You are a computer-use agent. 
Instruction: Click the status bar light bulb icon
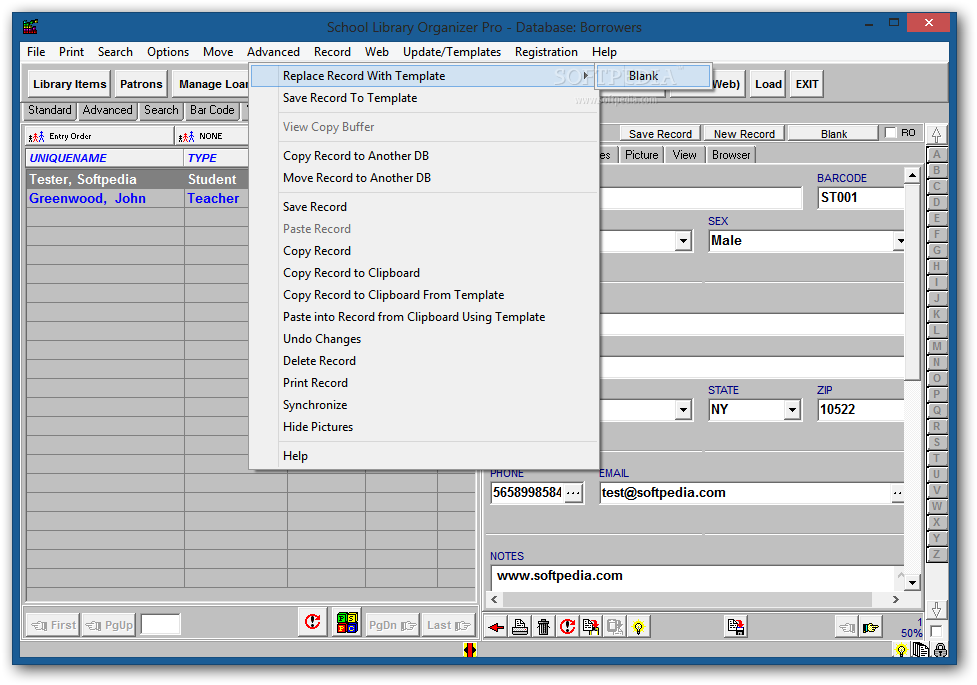pyautogui.click(x=900, y=651)
